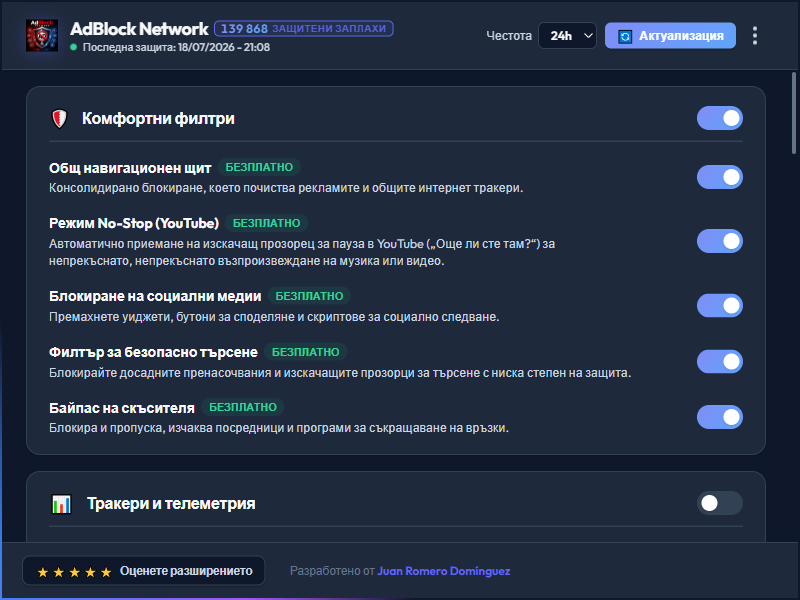Enable Тракери и телеметрия switch
Image resolution: width=800 pixels, height=600 pixels.
(719, 504)
